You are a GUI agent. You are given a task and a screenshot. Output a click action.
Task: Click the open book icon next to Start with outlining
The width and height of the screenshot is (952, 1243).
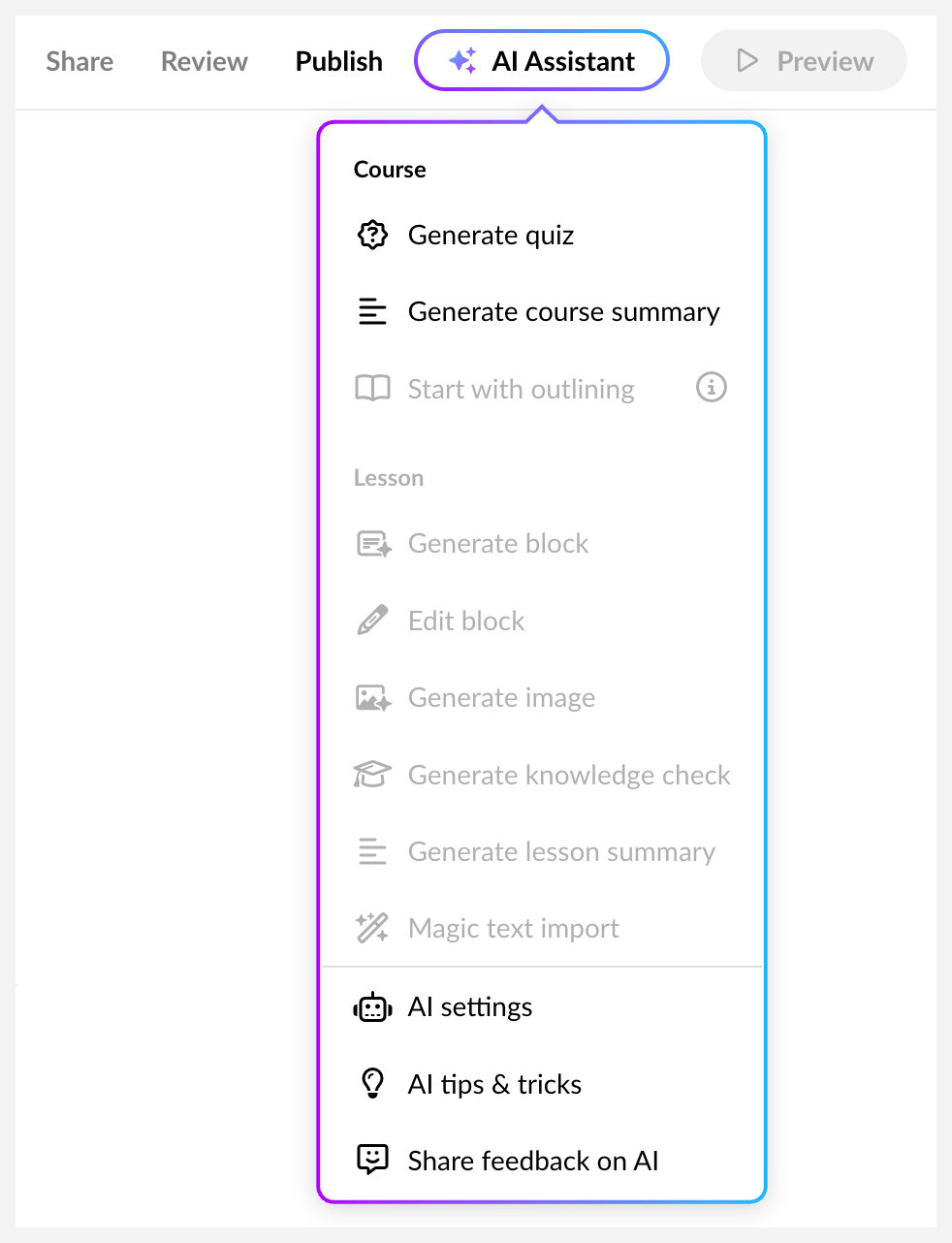click(x=372, y=388)
